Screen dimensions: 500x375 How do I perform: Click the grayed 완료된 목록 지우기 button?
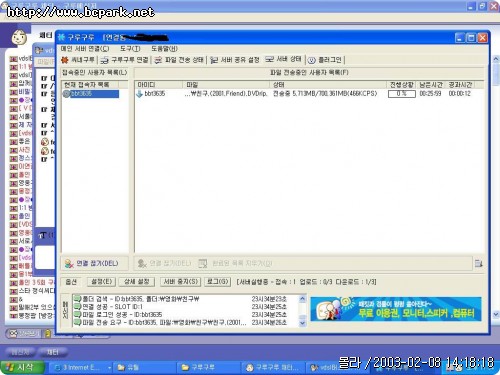click(235, 263)
